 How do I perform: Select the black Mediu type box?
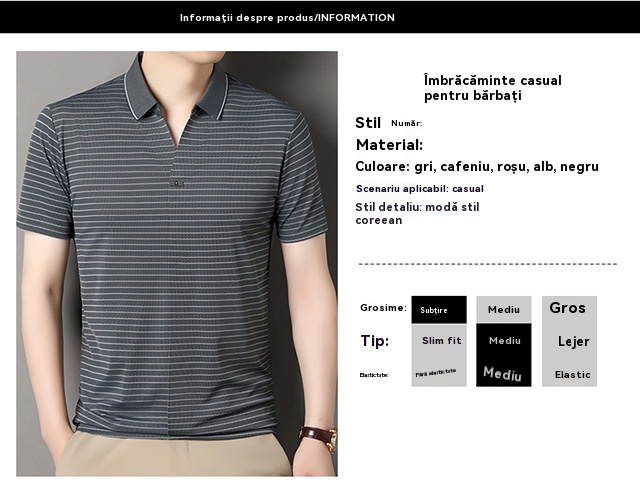coord(503,341)
